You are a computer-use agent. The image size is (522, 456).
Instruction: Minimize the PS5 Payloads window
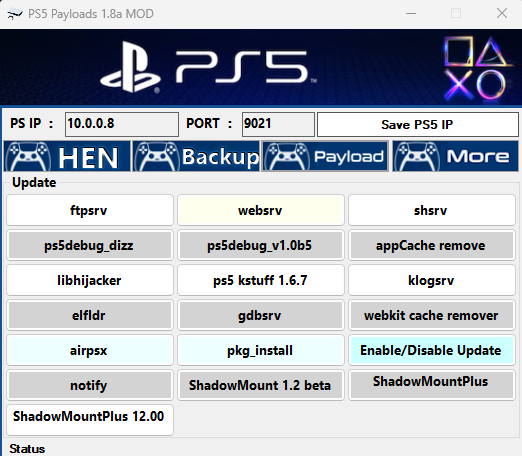coord(411,14)
